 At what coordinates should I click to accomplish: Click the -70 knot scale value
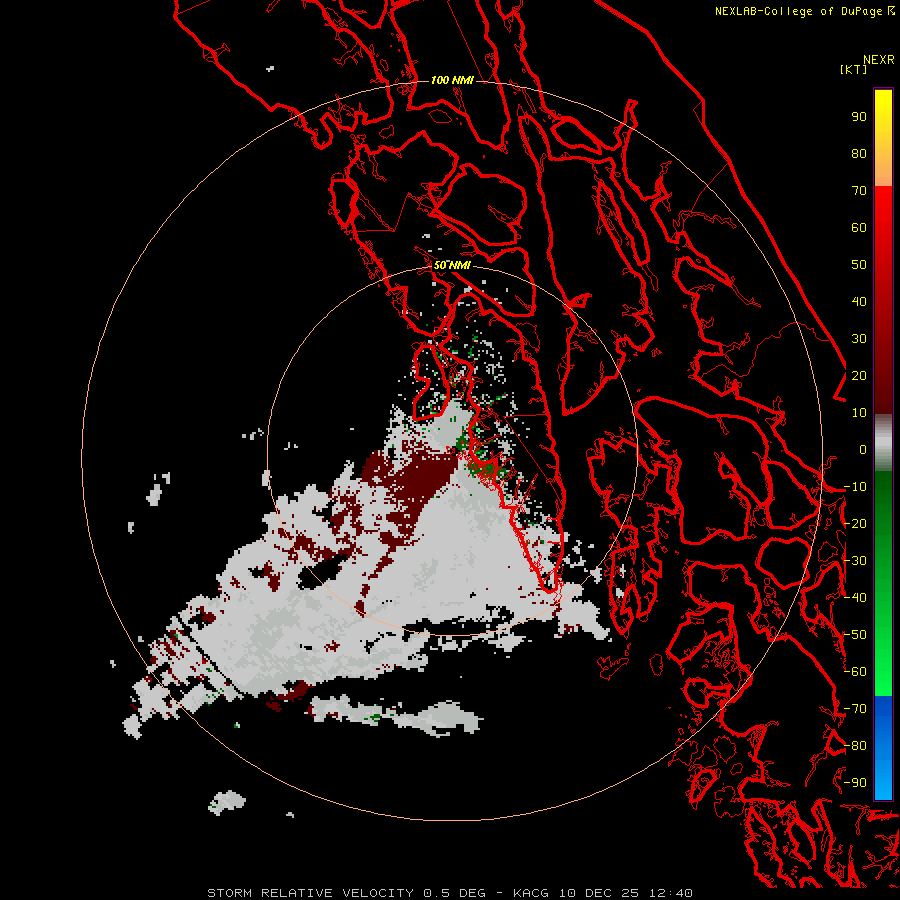click(855, 709)
